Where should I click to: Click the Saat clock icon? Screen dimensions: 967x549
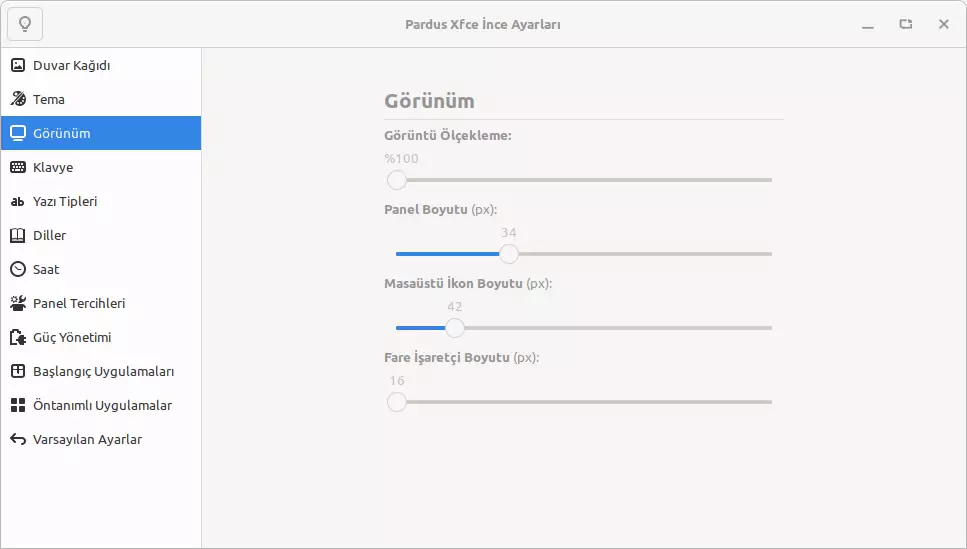click(x=18, y=269)
